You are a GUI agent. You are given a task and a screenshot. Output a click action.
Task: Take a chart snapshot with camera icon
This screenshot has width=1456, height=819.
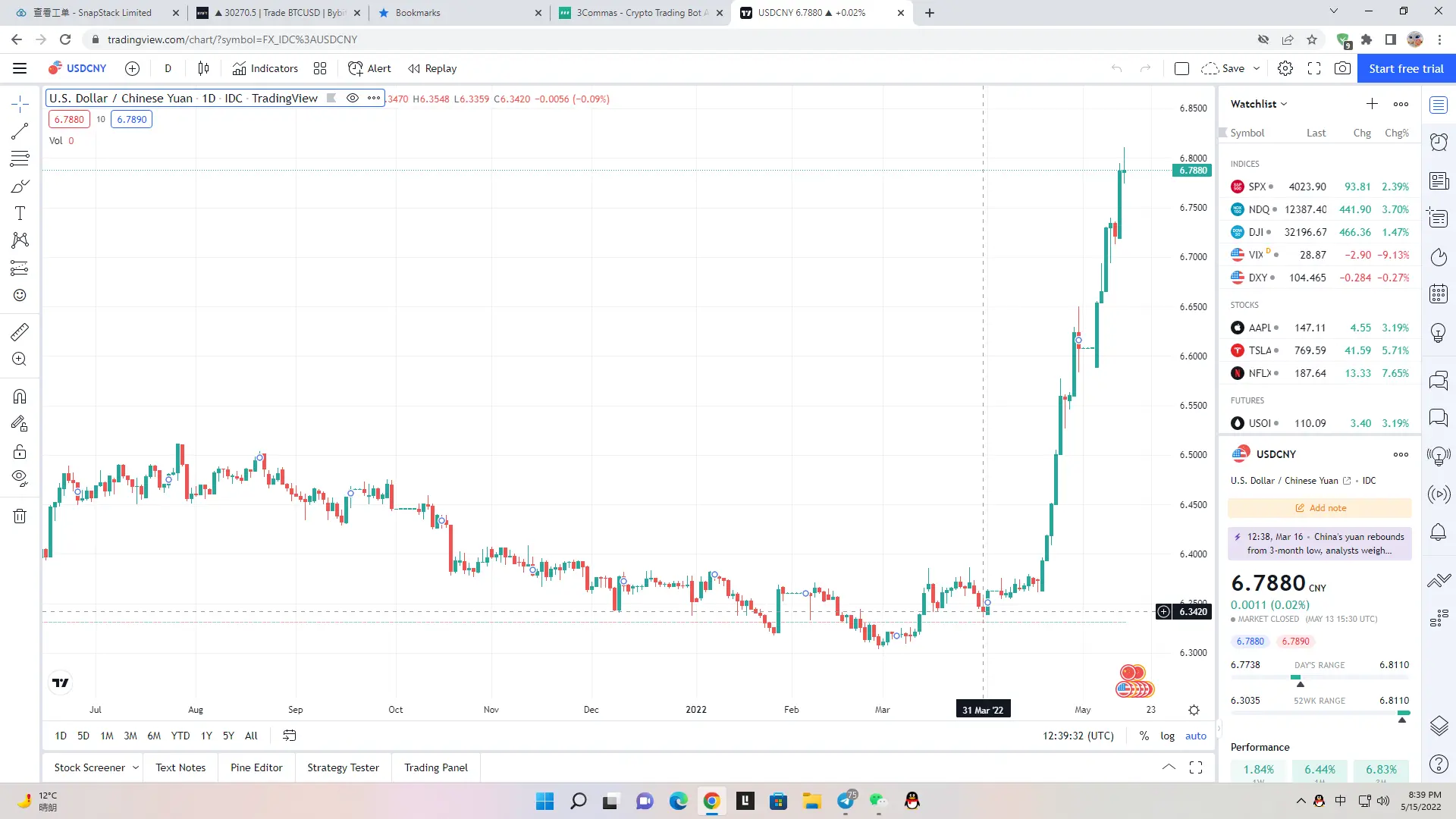point(1342,68)
